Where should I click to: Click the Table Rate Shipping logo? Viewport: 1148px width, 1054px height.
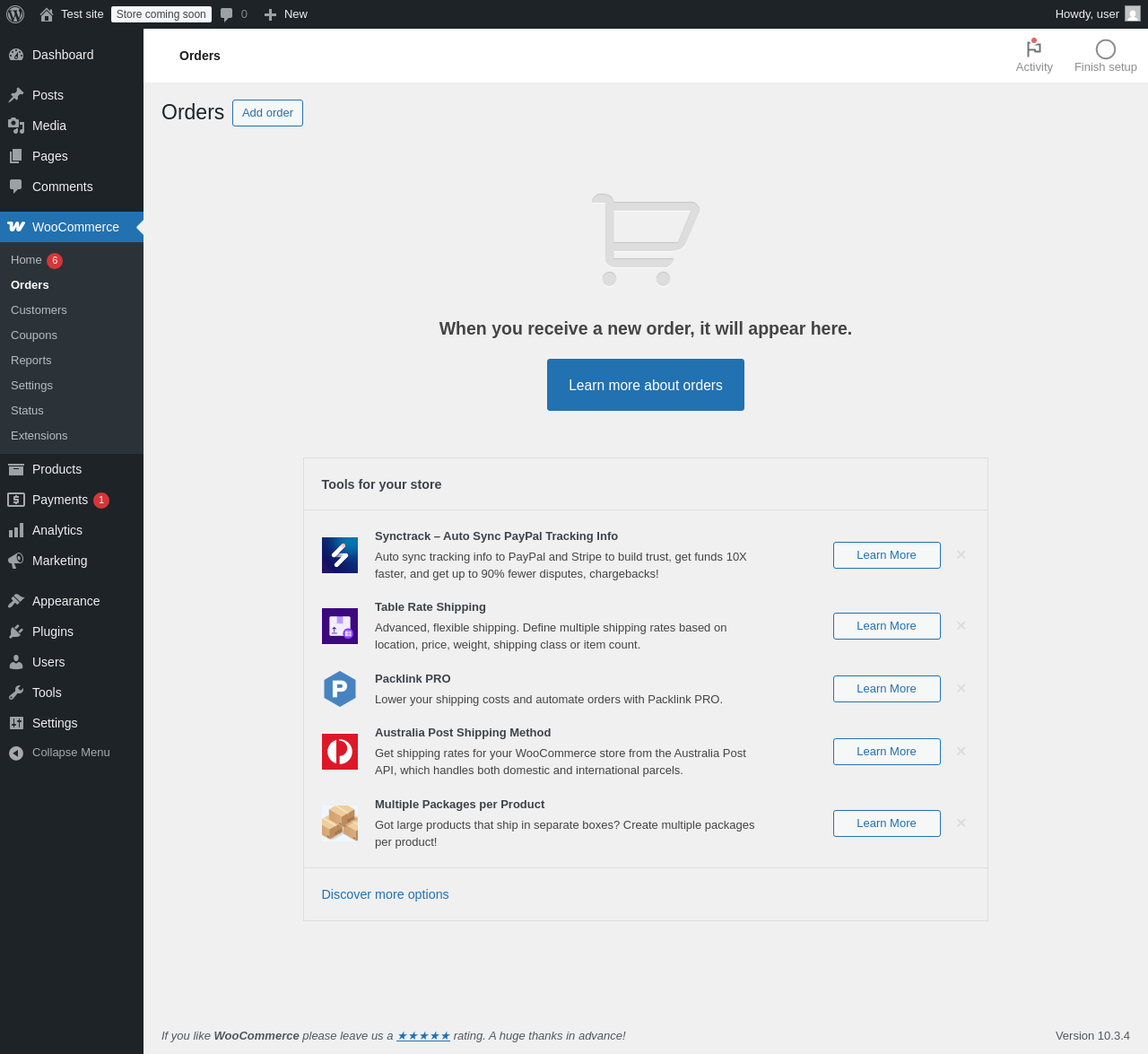pyautogui.click(x=340, y=626)
